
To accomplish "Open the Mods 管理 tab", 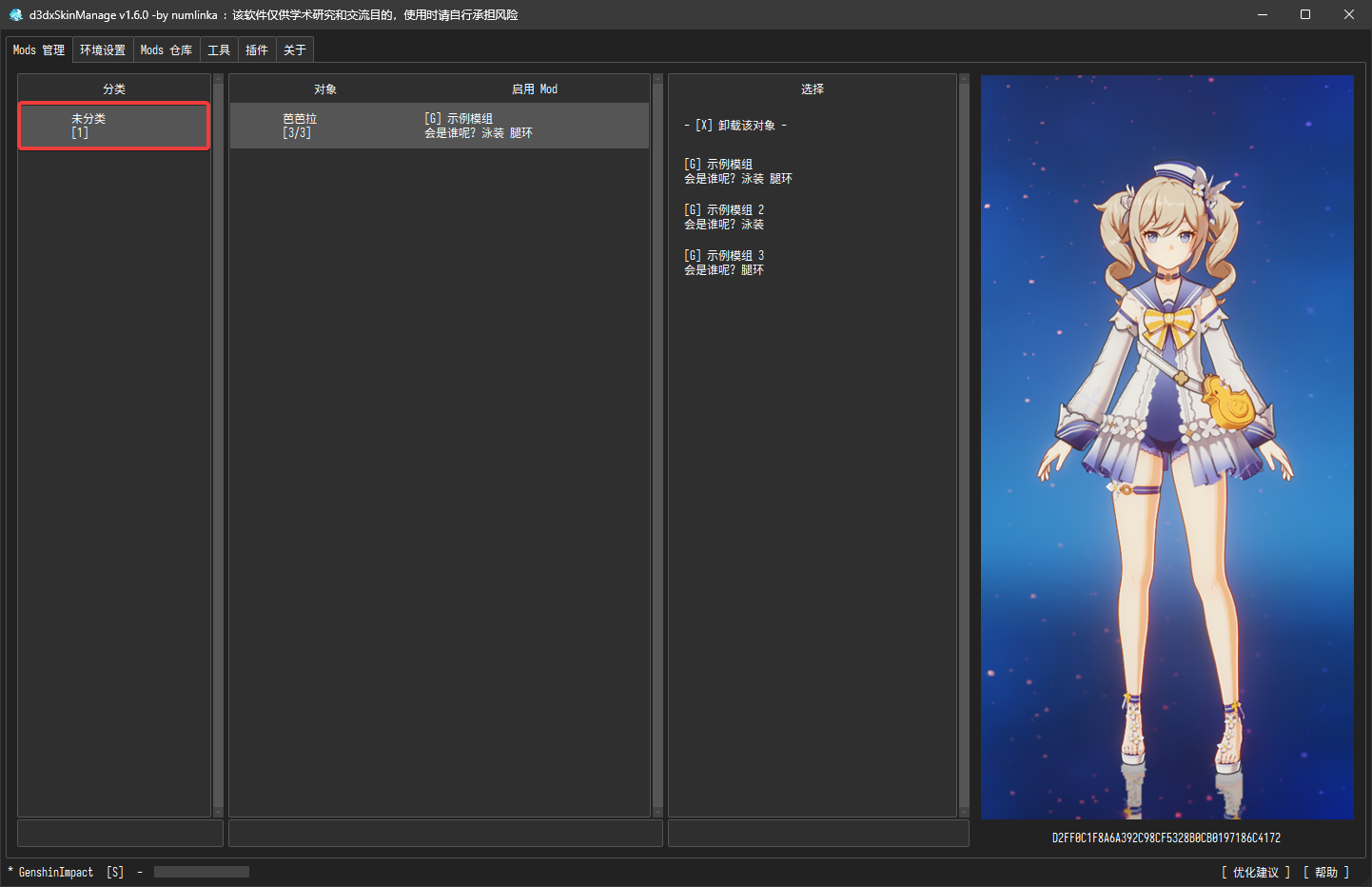I will point(39,50).
